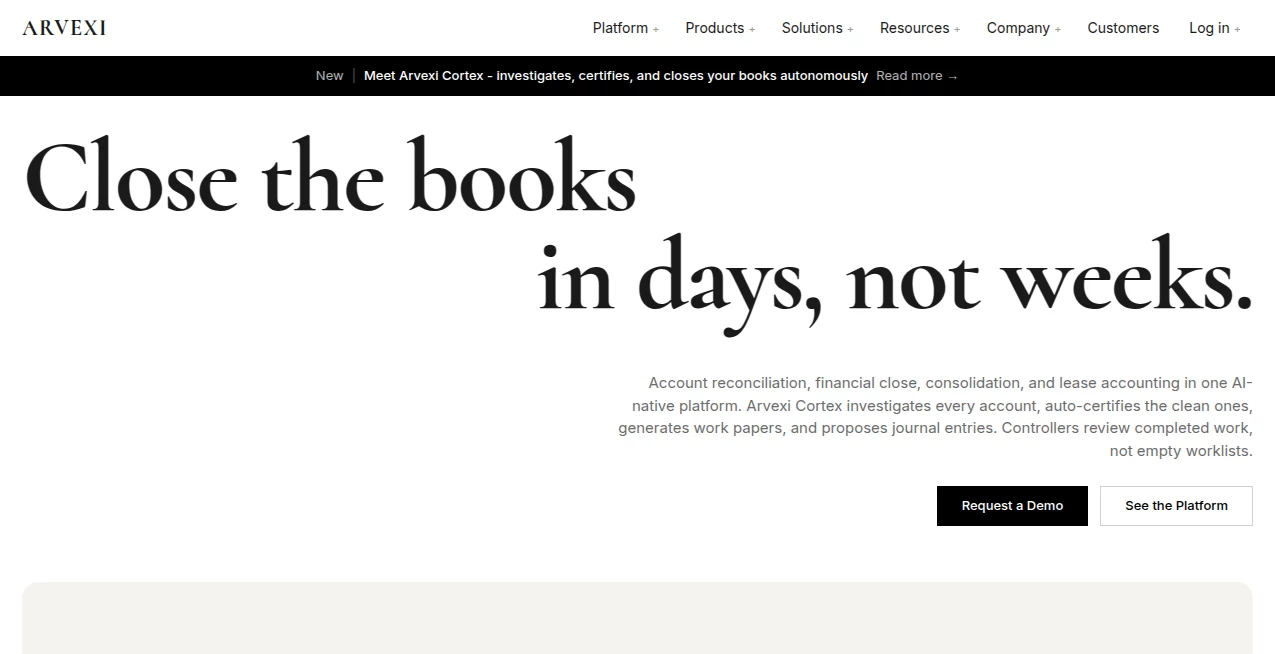Click the in days, not weeks heading

coord(895,276)
